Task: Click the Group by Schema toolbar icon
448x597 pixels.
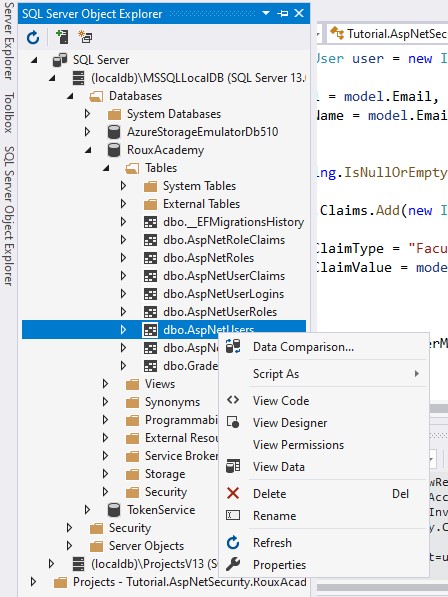Action: (85, 37)
